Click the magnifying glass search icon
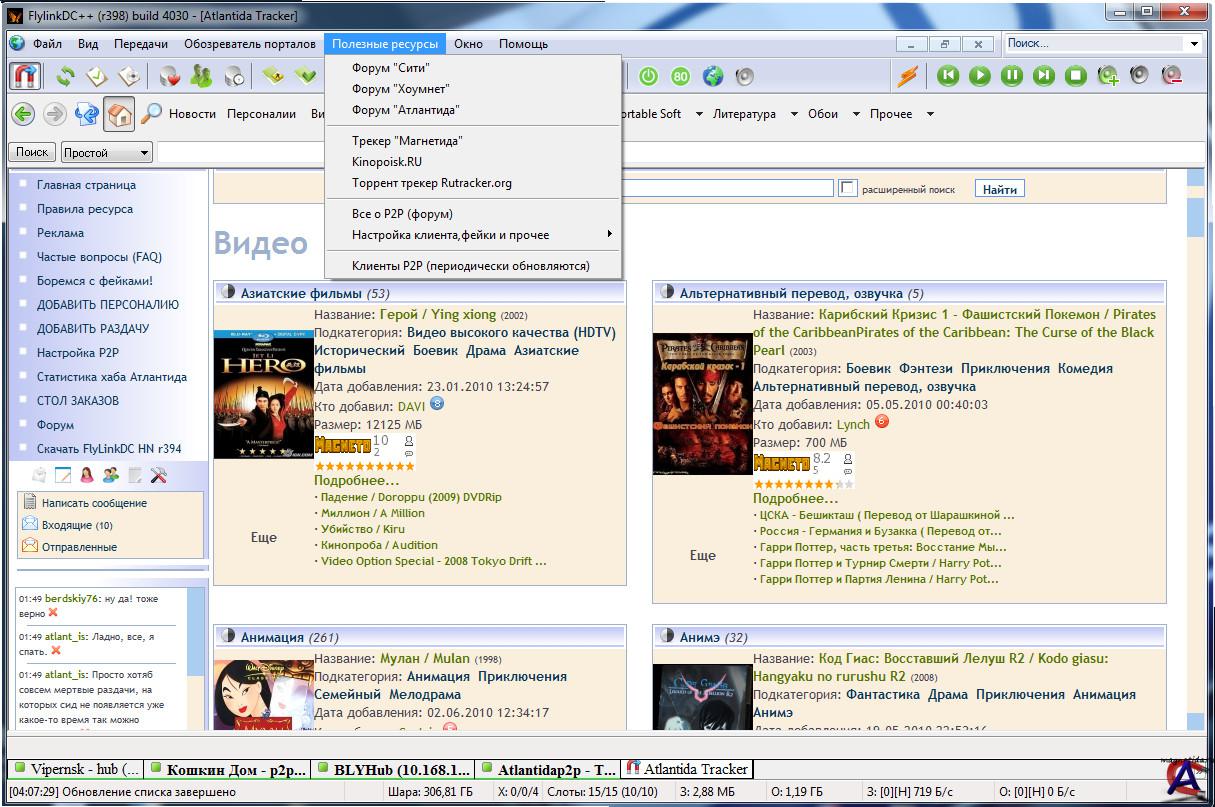The height and width of the screenshot is (807, 1215). tap(151, 114)
